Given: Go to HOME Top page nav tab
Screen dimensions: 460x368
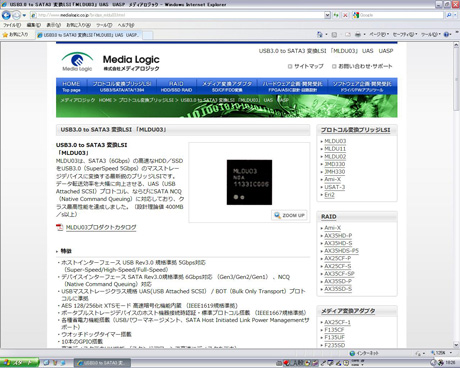Looking at the screenshot, I should click(71, 86).
